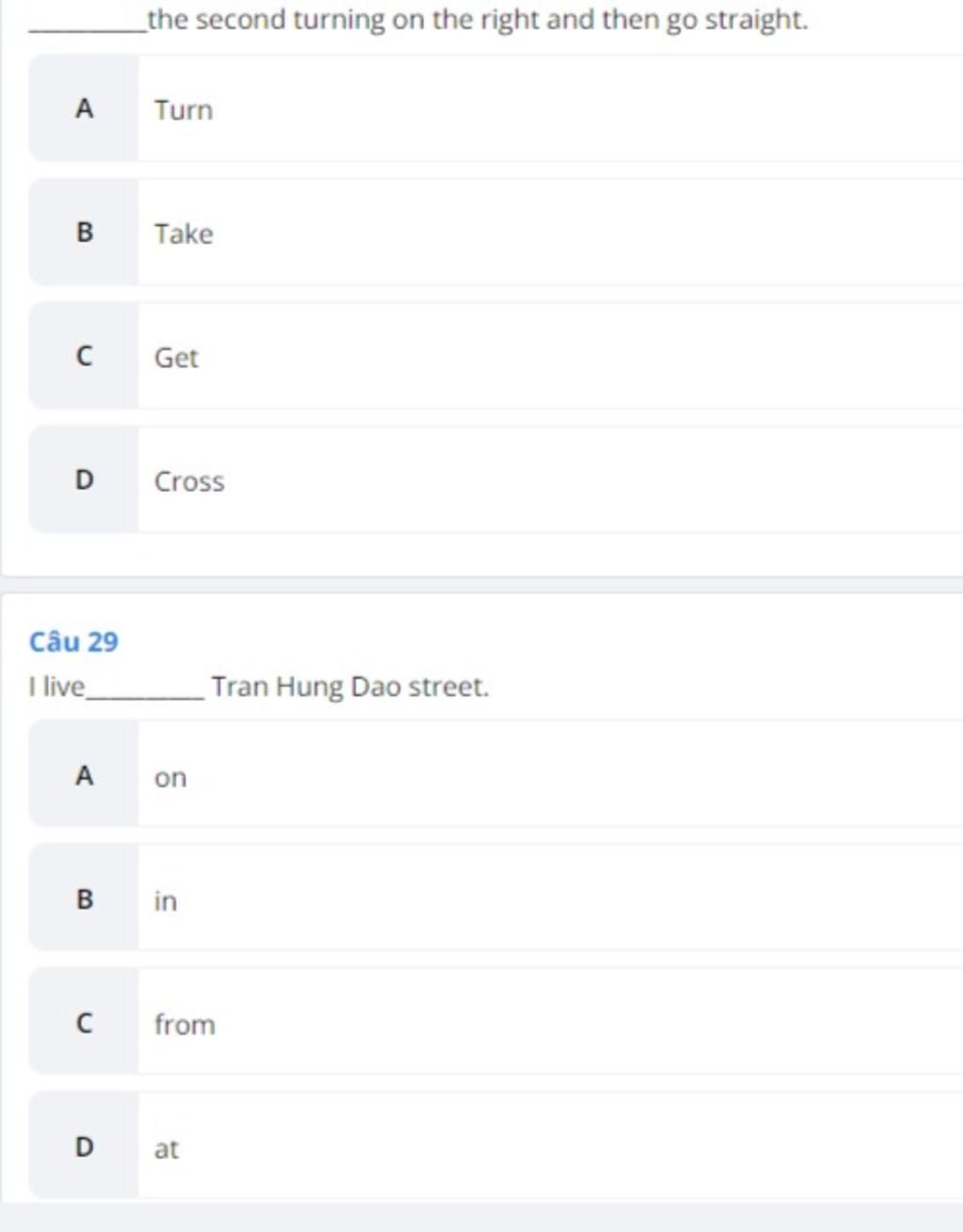Screen dimensions: 963x1232
Task: Select answer A 'Turn' for the first question
Action: [496, 108]
